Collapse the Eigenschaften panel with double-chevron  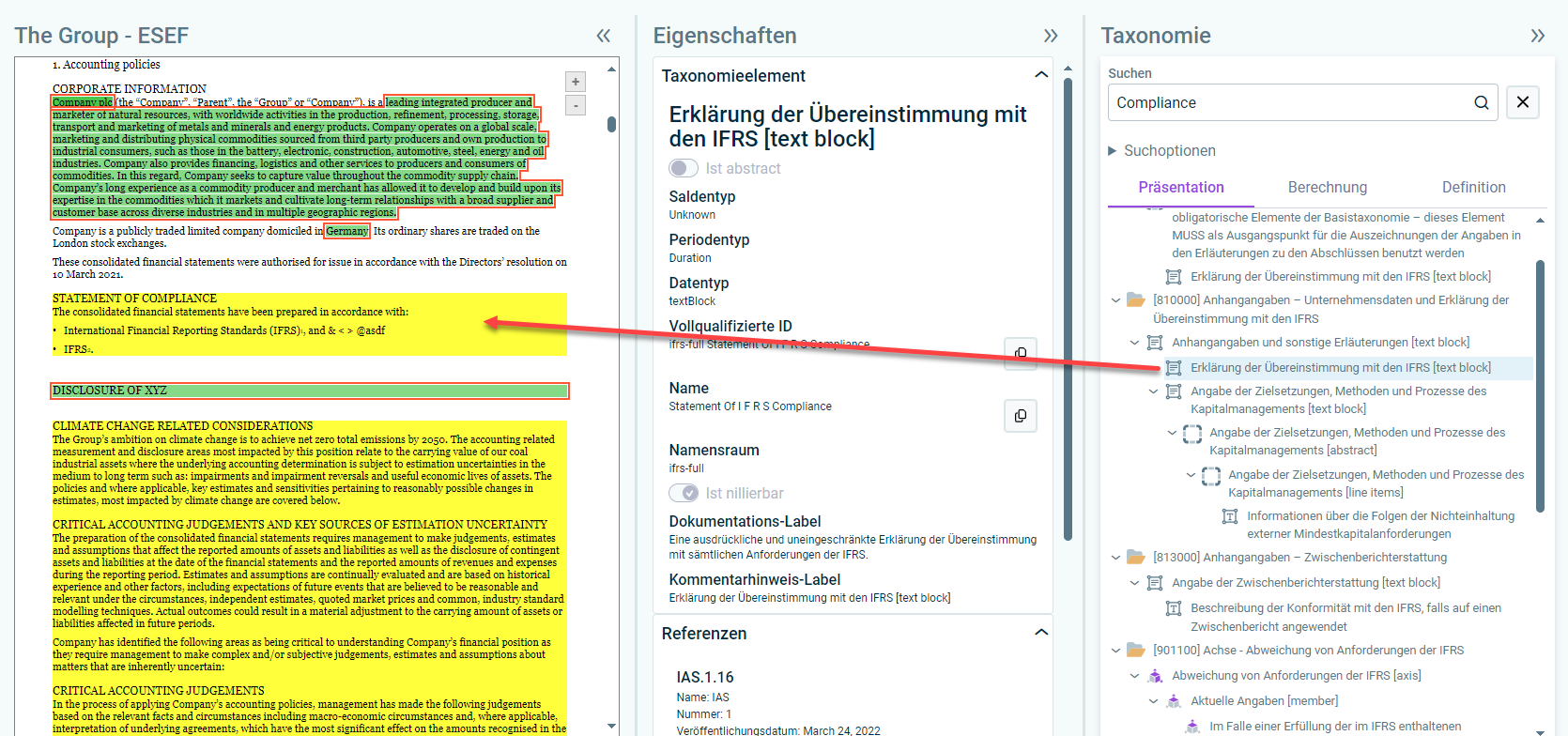[1050, 36]
